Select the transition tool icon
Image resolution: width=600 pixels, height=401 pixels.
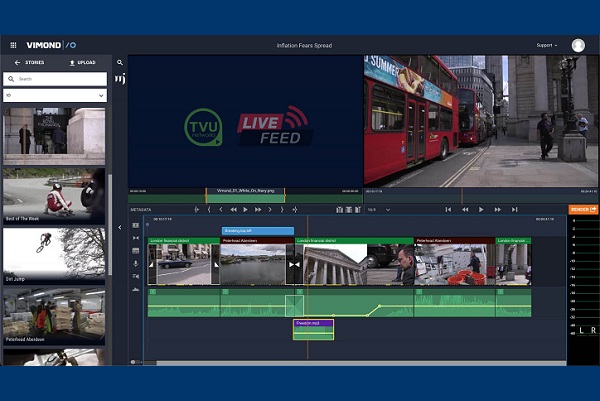[x=136, y=238]
